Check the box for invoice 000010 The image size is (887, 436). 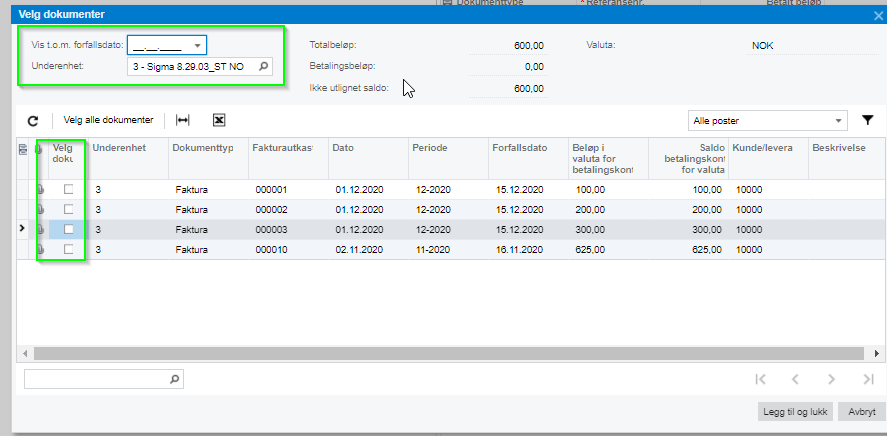click(68, 249)
